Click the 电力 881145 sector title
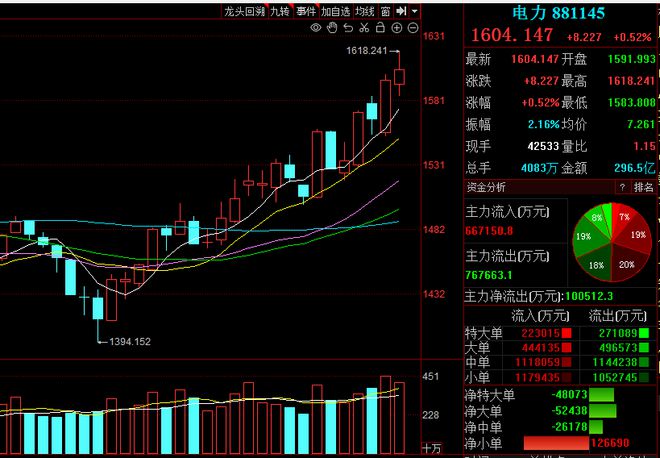The width and height of the screenshot is (660, 458). click(559, 14)
